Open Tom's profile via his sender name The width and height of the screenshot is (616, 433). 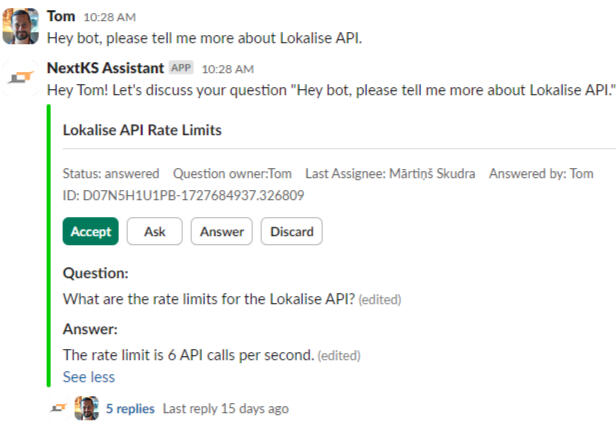[x=60, y=16]
